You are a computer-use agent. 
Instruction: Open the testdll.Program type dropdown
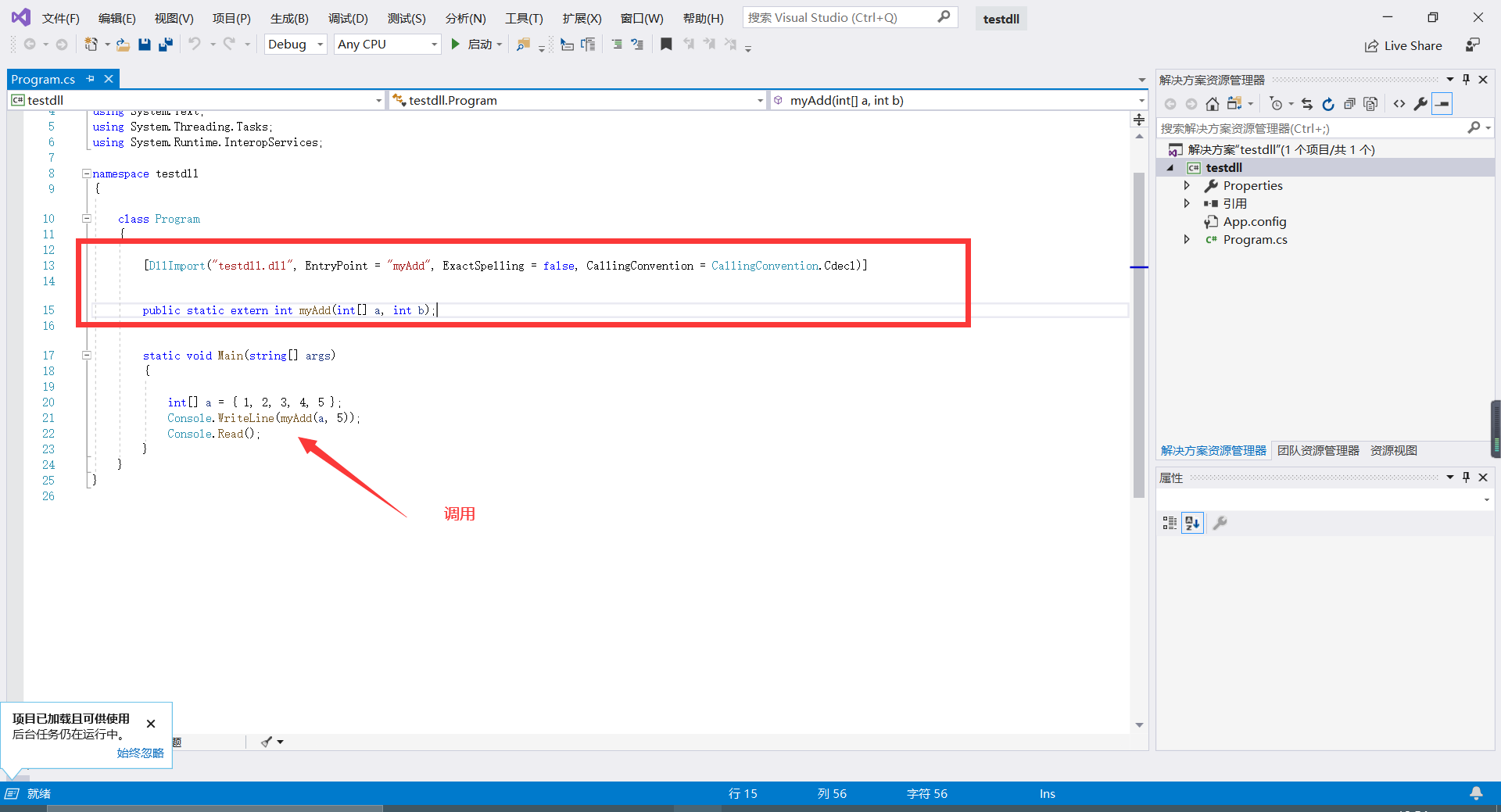click(x=578, y=100)
